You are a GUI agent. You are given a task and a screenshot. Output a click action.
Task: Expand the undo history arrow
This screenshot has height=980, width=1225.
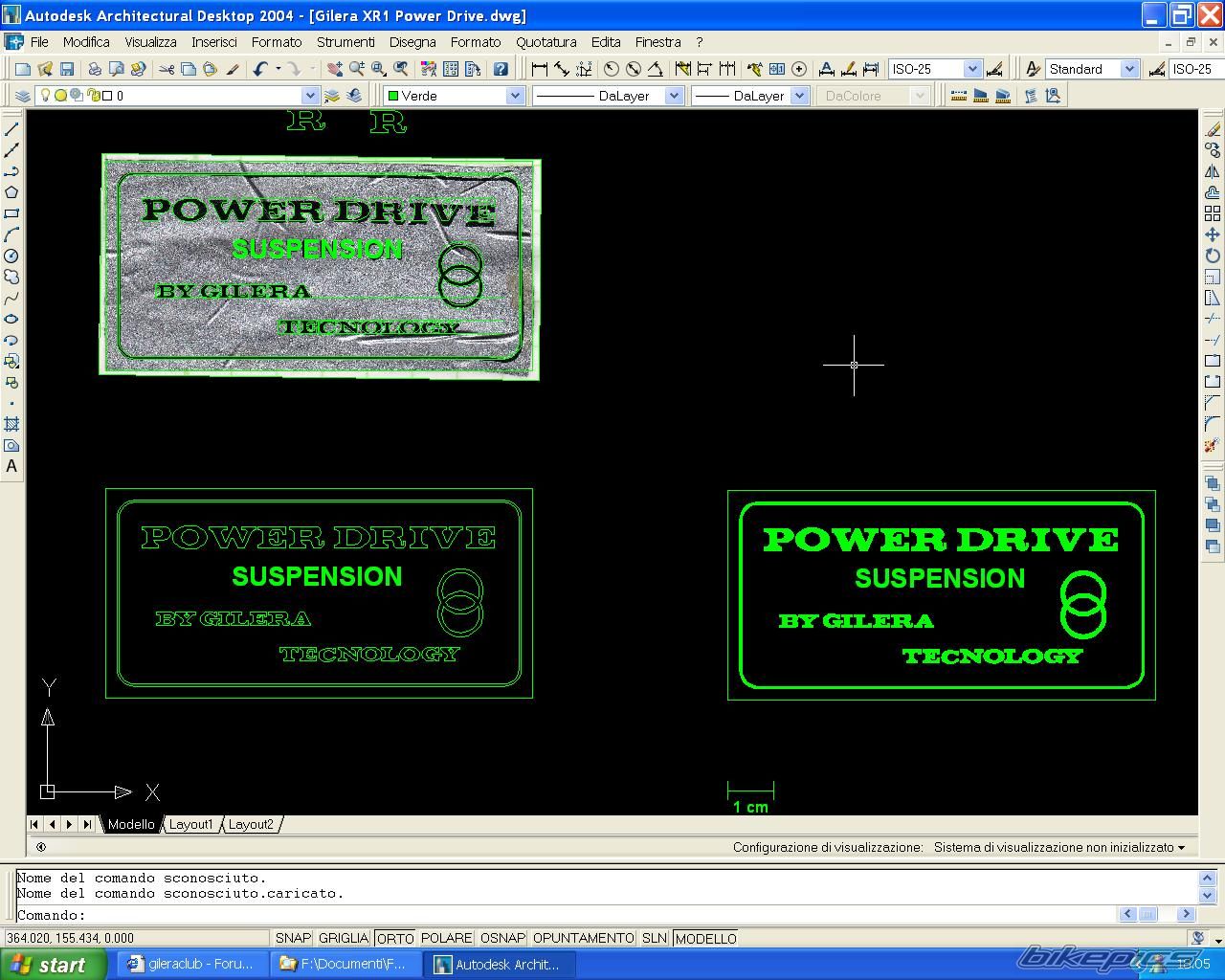point(278,69)
